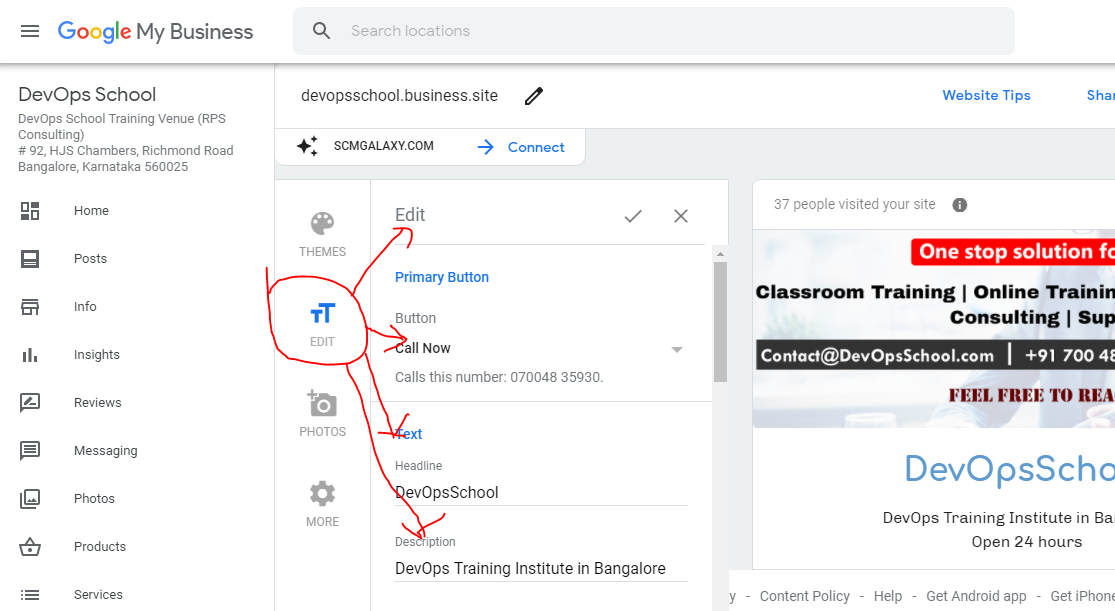Screen dimensions: 1115x611
Task: Click the Search locations field
Action: coord(653,31)
